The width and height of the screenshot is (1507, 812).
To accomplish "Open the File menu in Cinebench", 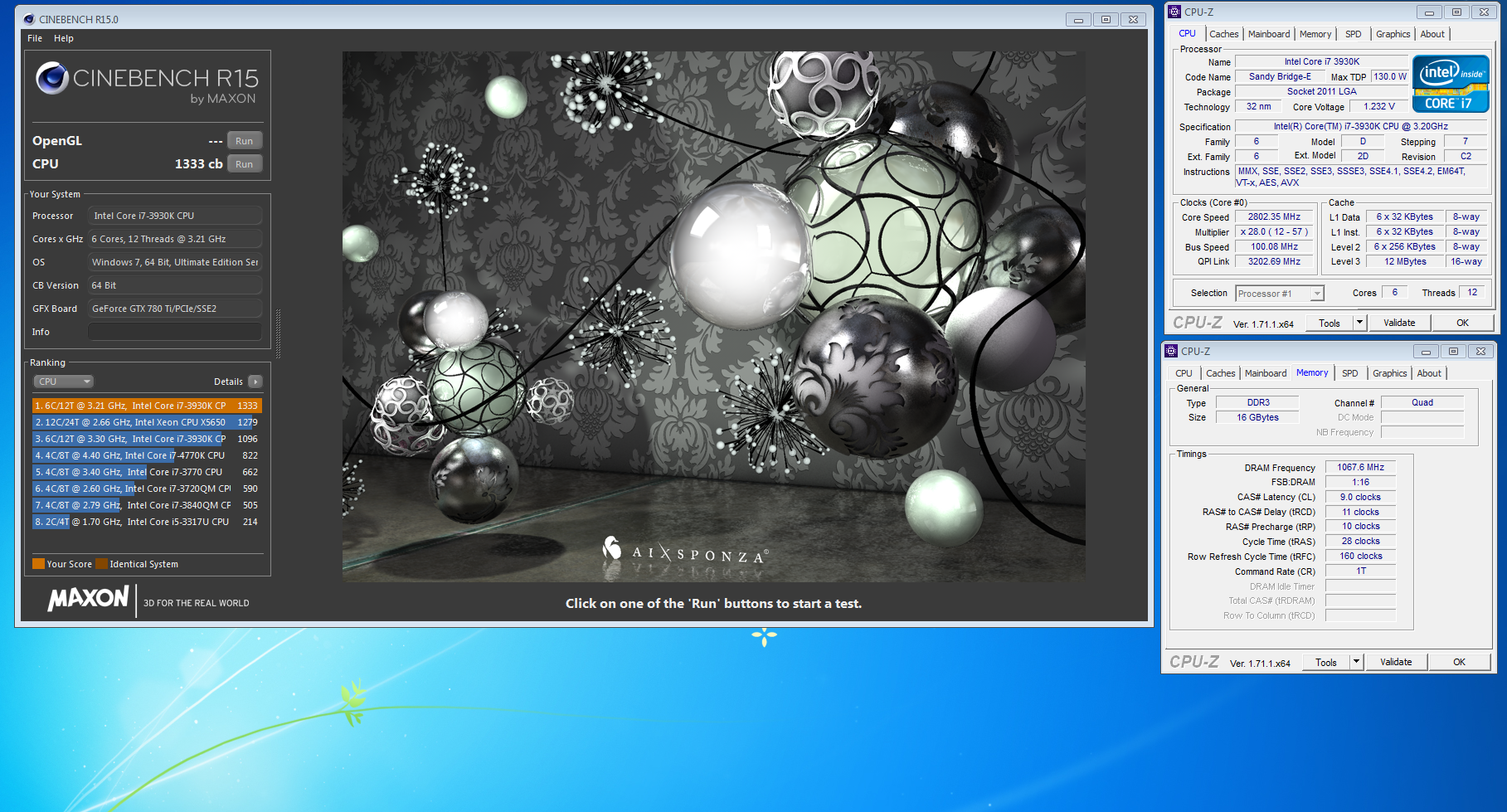I will pos(35,38).
